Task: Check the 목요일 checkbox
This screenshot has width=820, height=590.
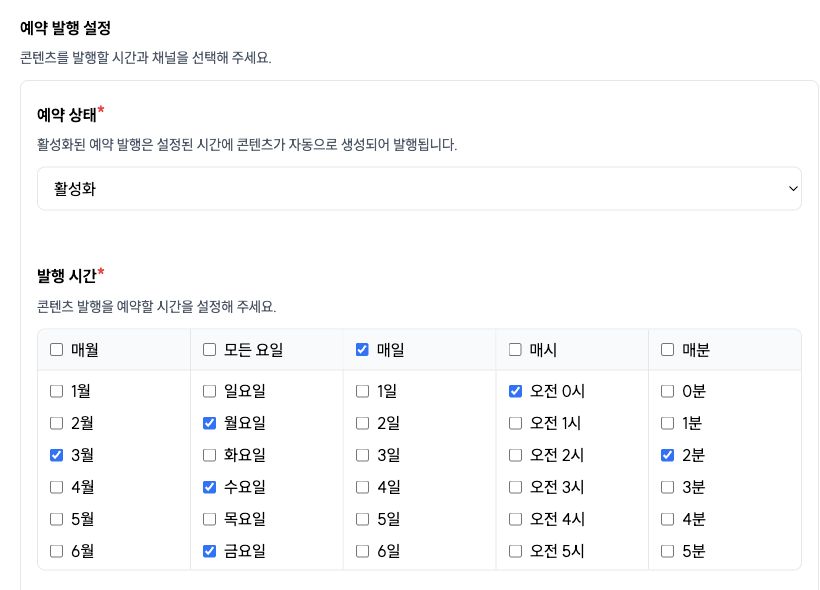Action: pyautogui.click(x=209, y=519)
